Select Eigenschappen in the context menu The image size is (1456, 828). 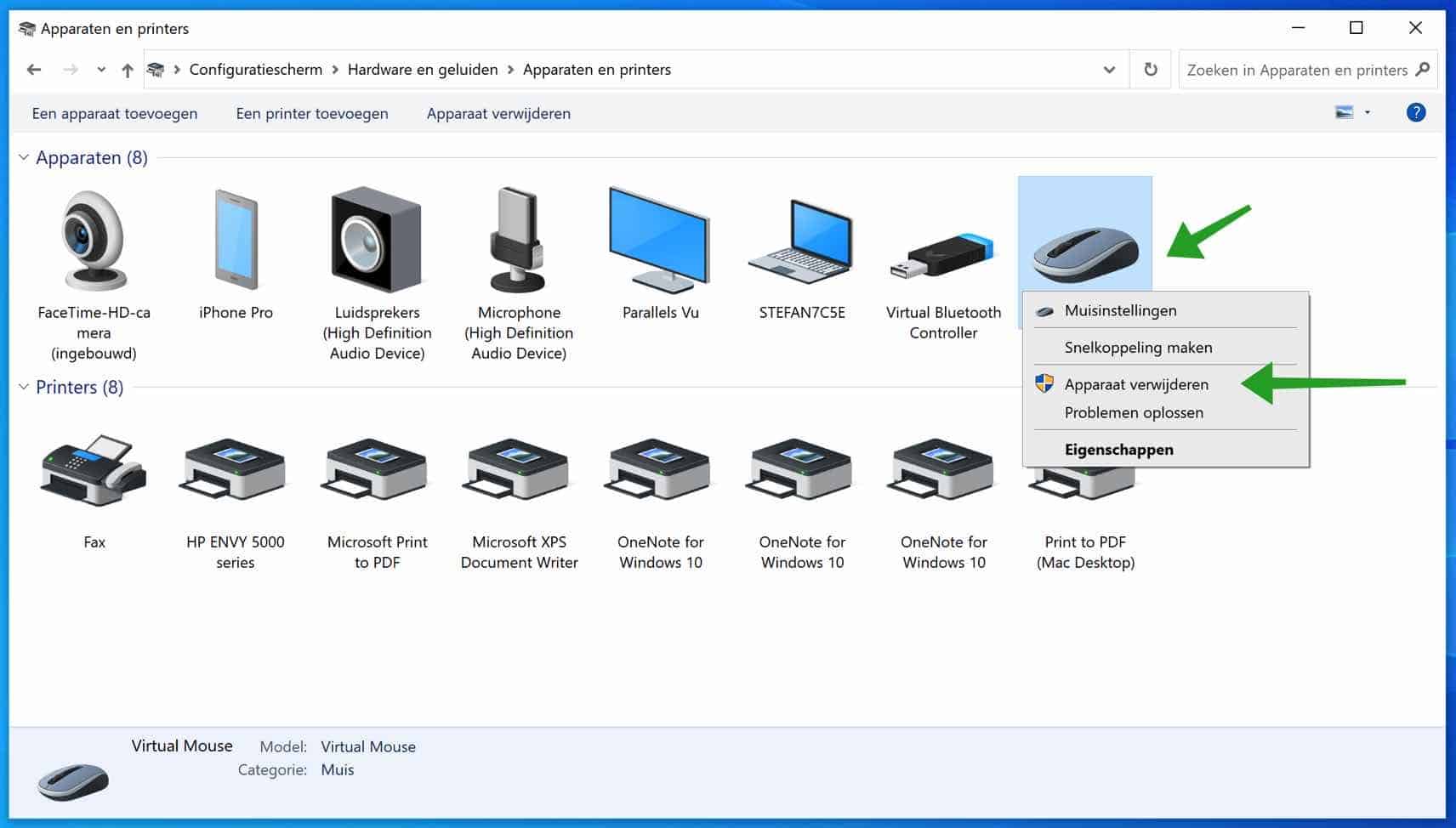click(x=1118, y=450)
